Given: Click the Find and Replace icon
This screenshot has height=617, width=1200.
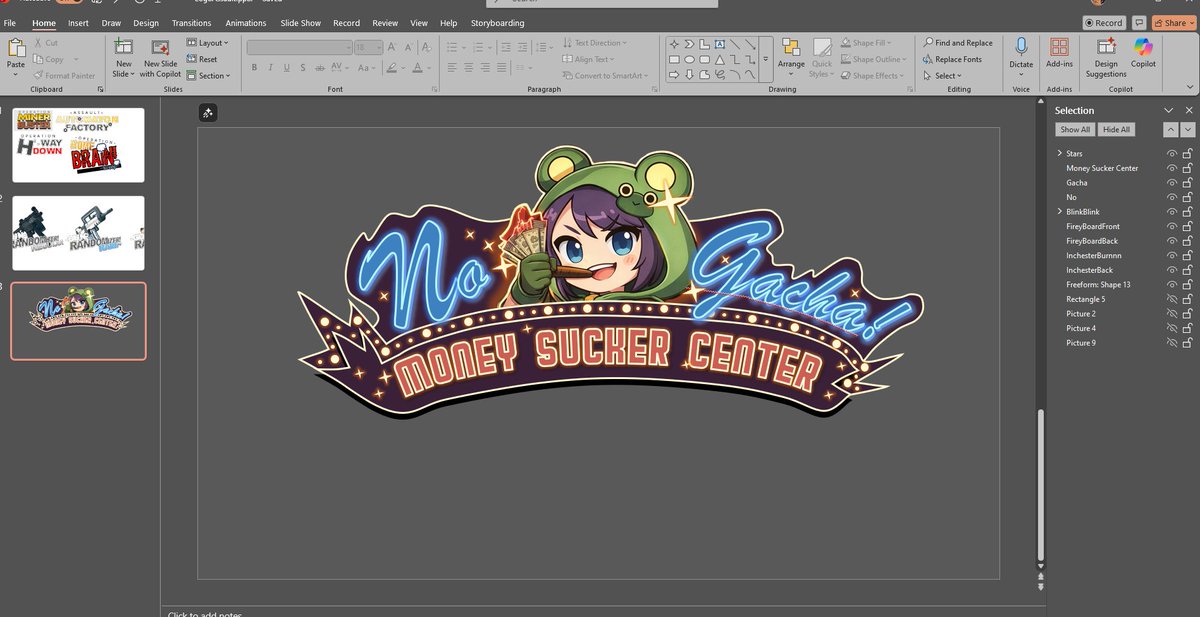Looking at the screenshot, I should [x=926, y=42].
